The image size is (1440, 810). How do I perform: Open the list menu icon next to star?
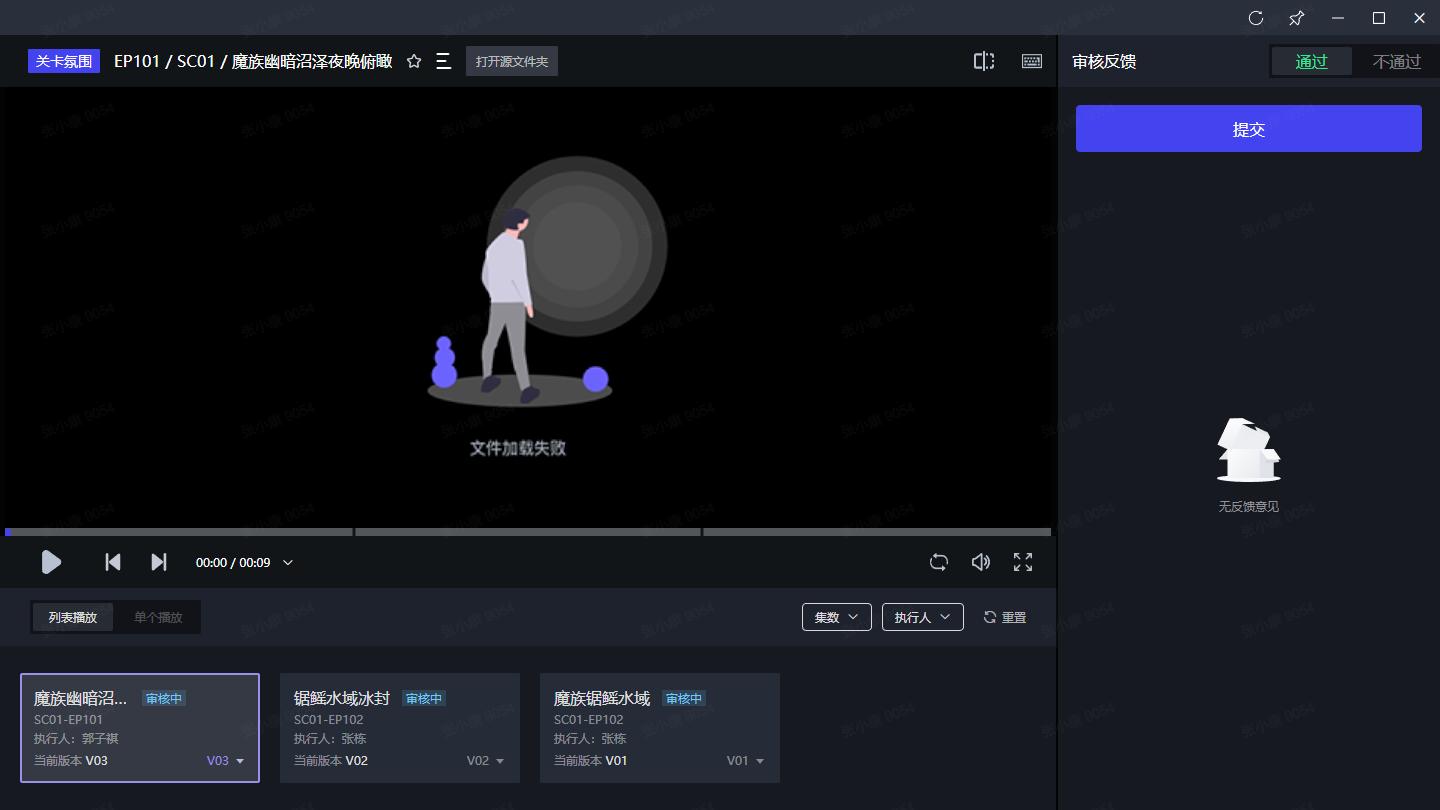[x=444, y=62]
